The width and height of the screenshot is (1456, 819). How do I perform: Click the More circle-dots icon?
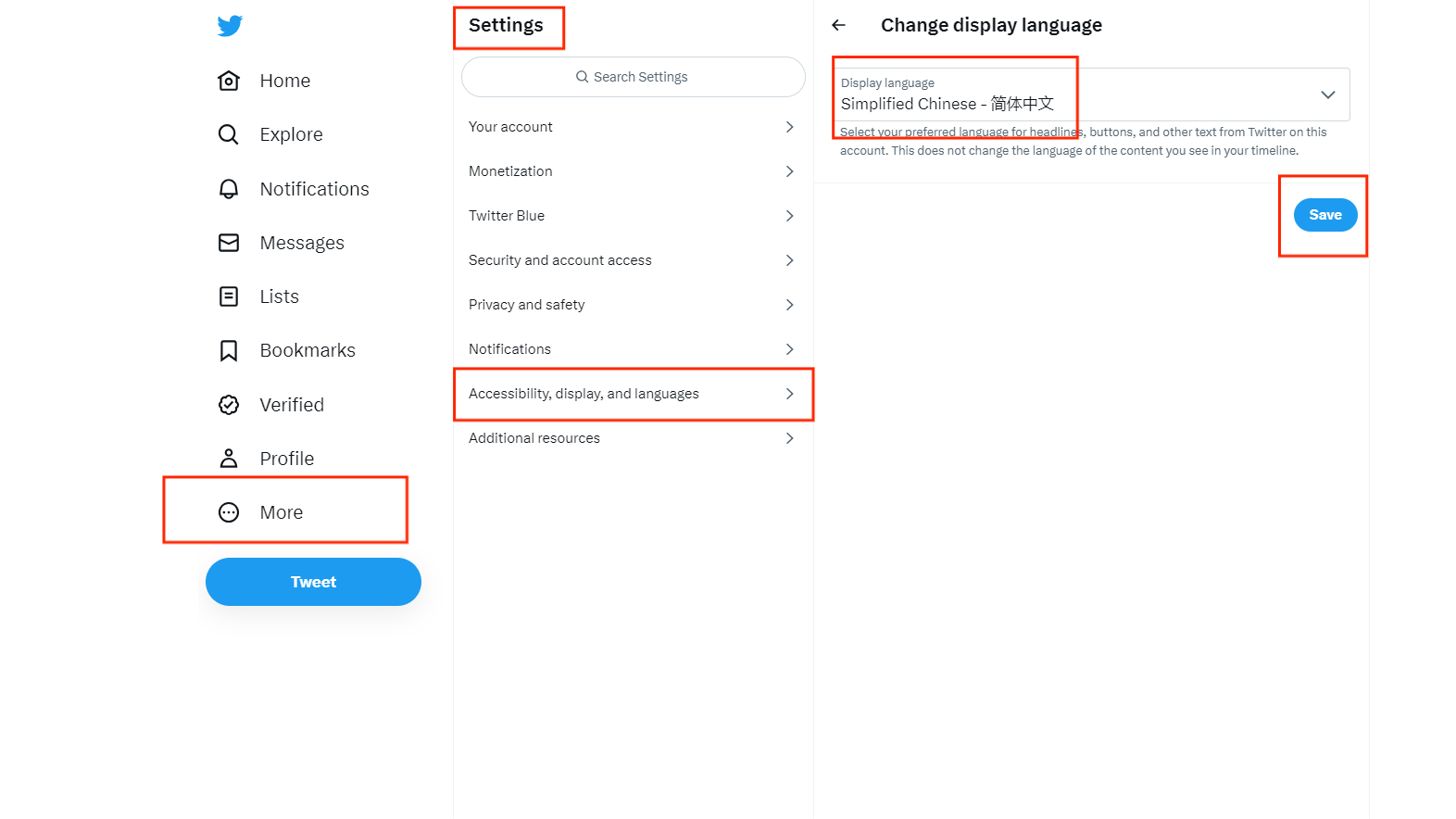pyautogui.click(x=229, y=512)
